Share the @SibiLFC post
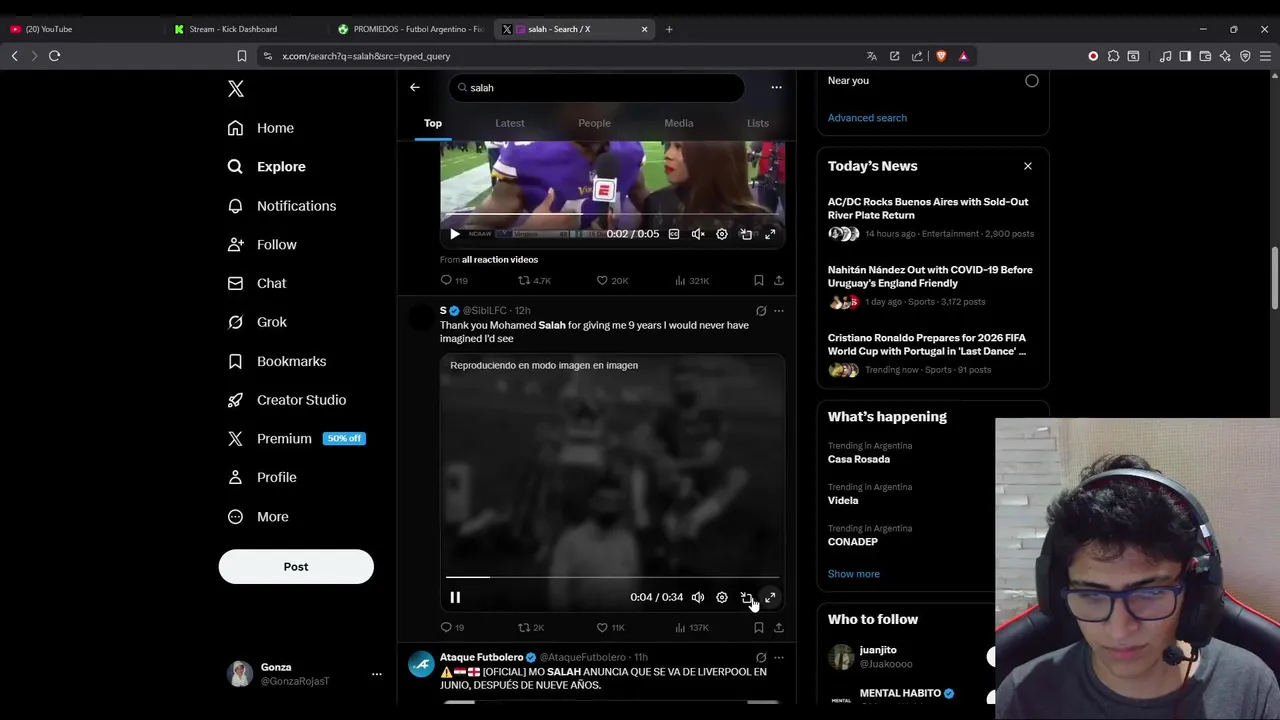Image resolution: width=1280 pixels, height=720 pixels. (x=779, y=628)
